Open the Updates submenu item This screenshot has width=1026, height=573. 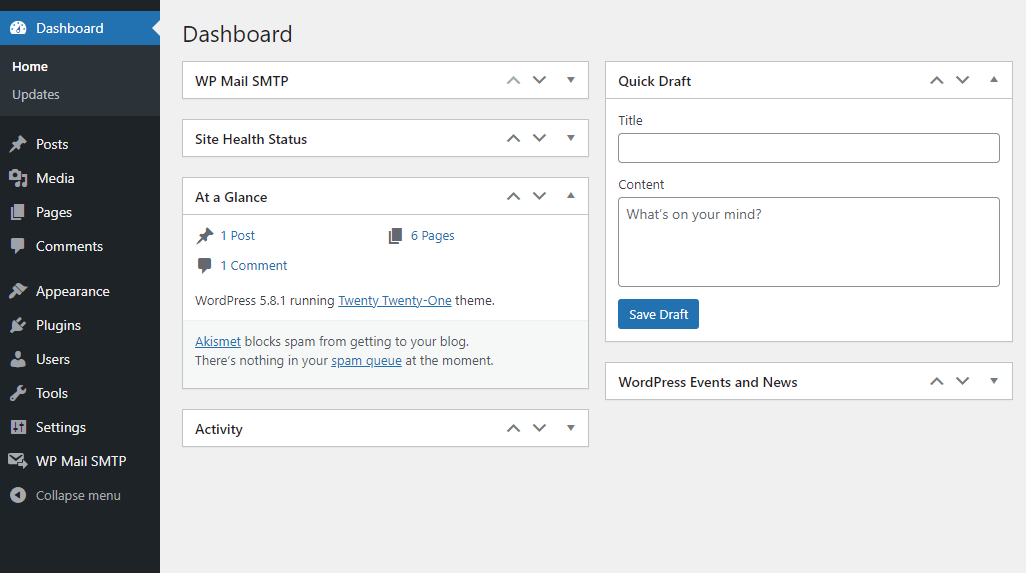(36, 94)
